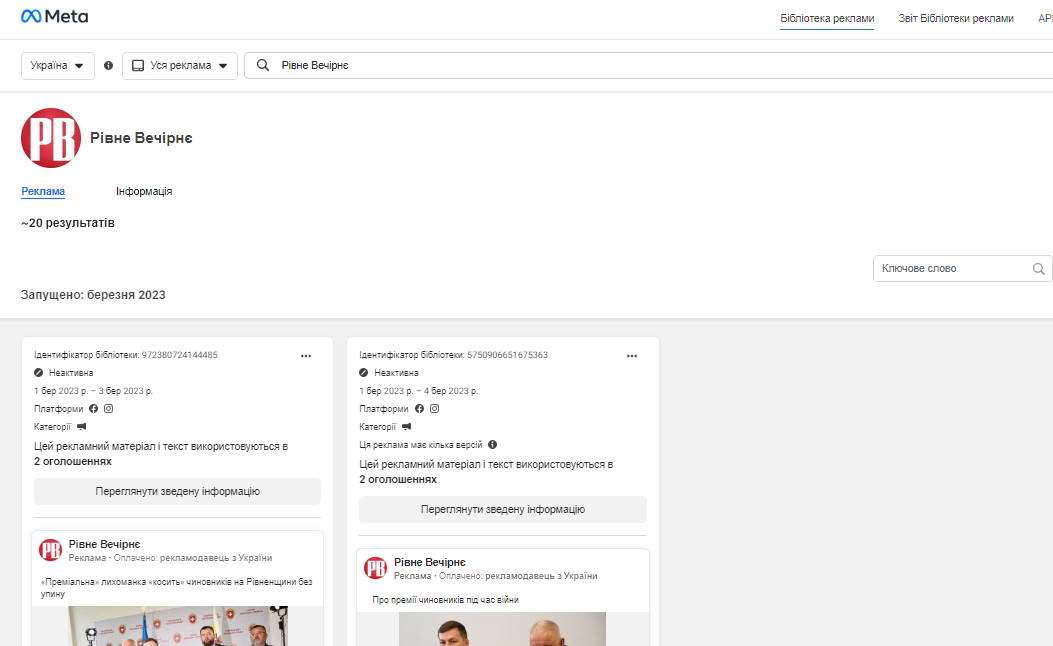Open three-dot menu of ad 972380724144485
This screenshot has height=646, width=1053.
[306, 356]
